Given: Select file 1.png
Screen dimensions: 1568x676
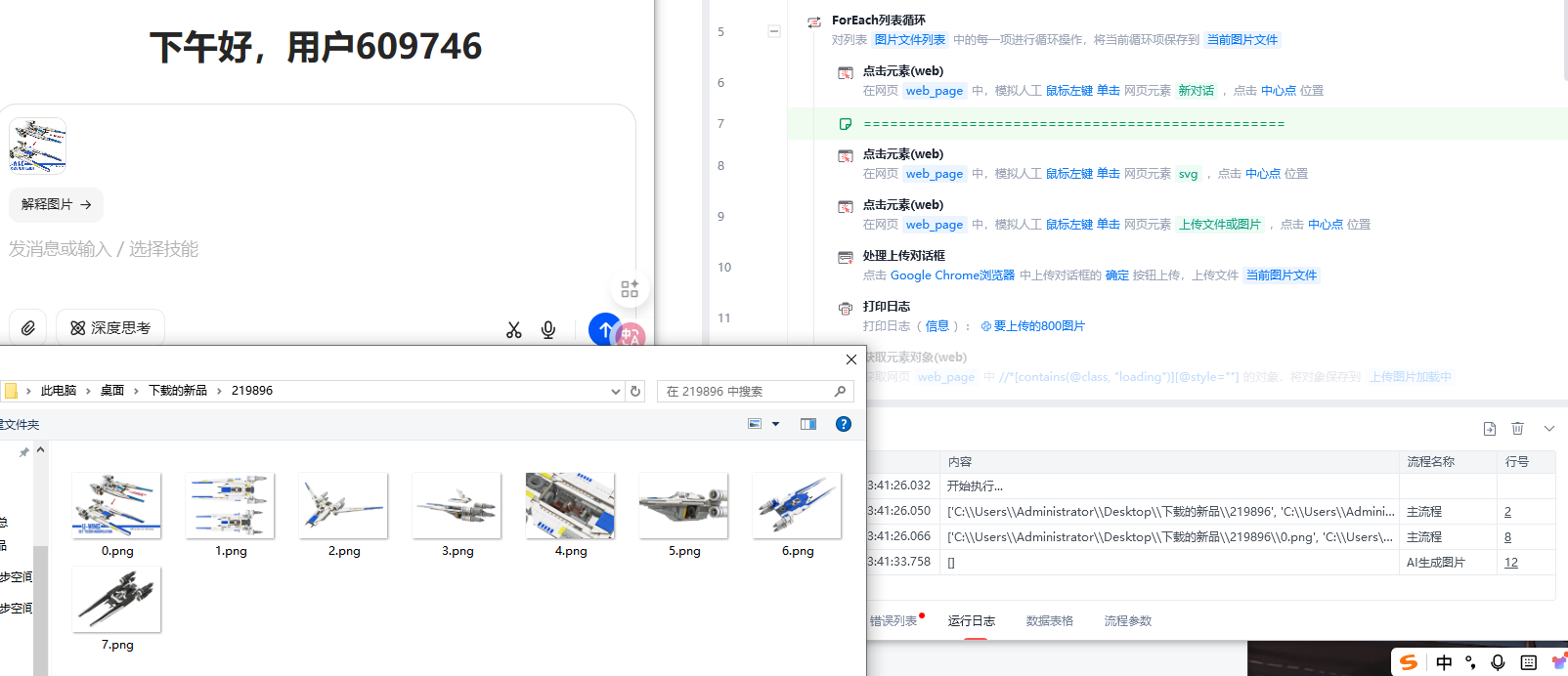Looking at the screenshot, I should [231, 517].
